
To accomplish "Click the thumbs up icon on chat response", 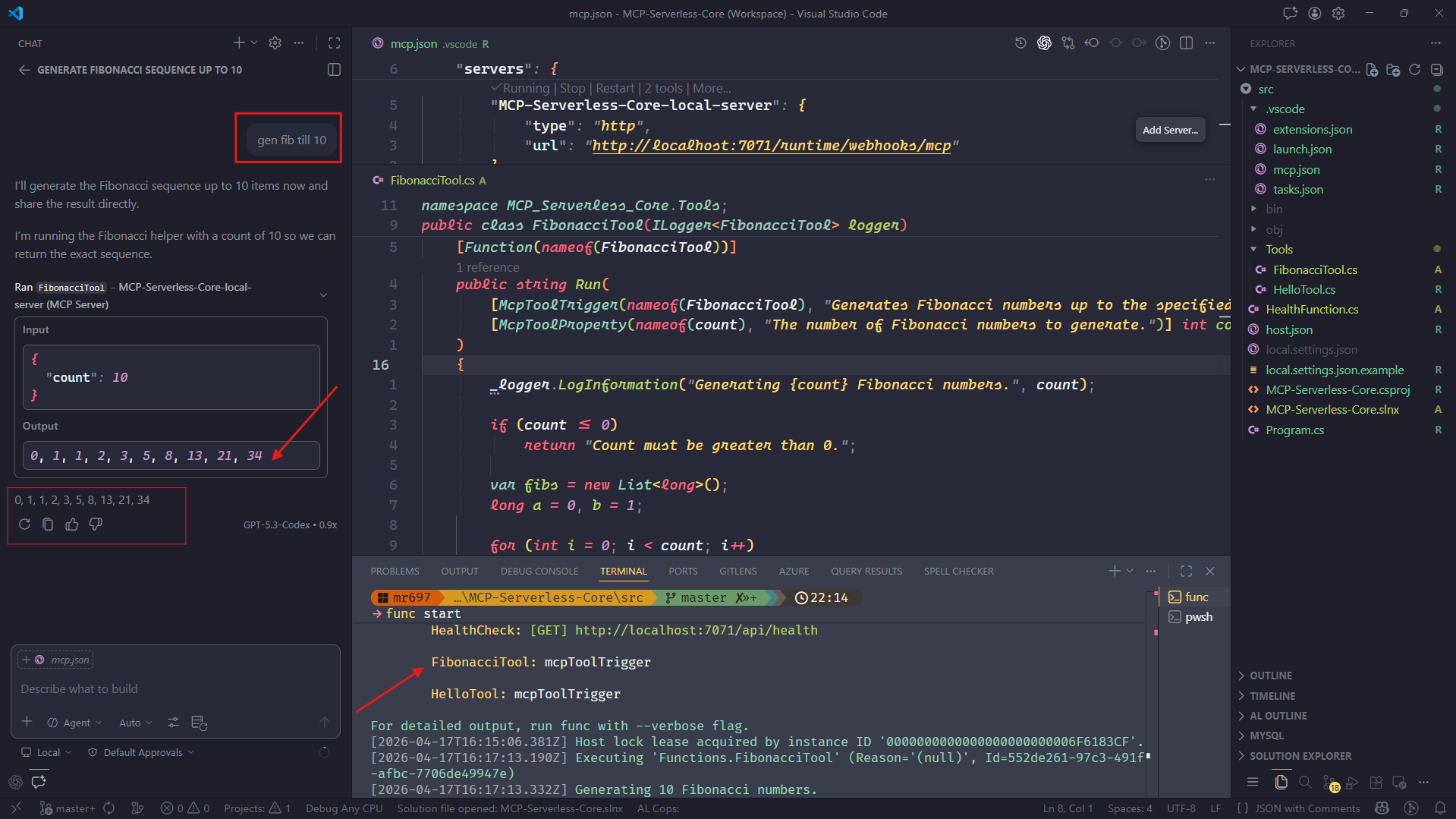I will click(x=72, y=524).
